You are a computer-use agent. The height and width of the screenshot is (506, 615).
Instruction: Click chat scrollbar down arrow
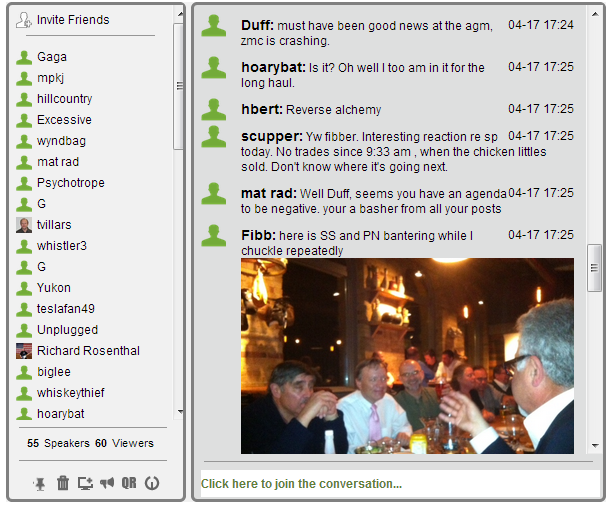[x=595, y=446]
